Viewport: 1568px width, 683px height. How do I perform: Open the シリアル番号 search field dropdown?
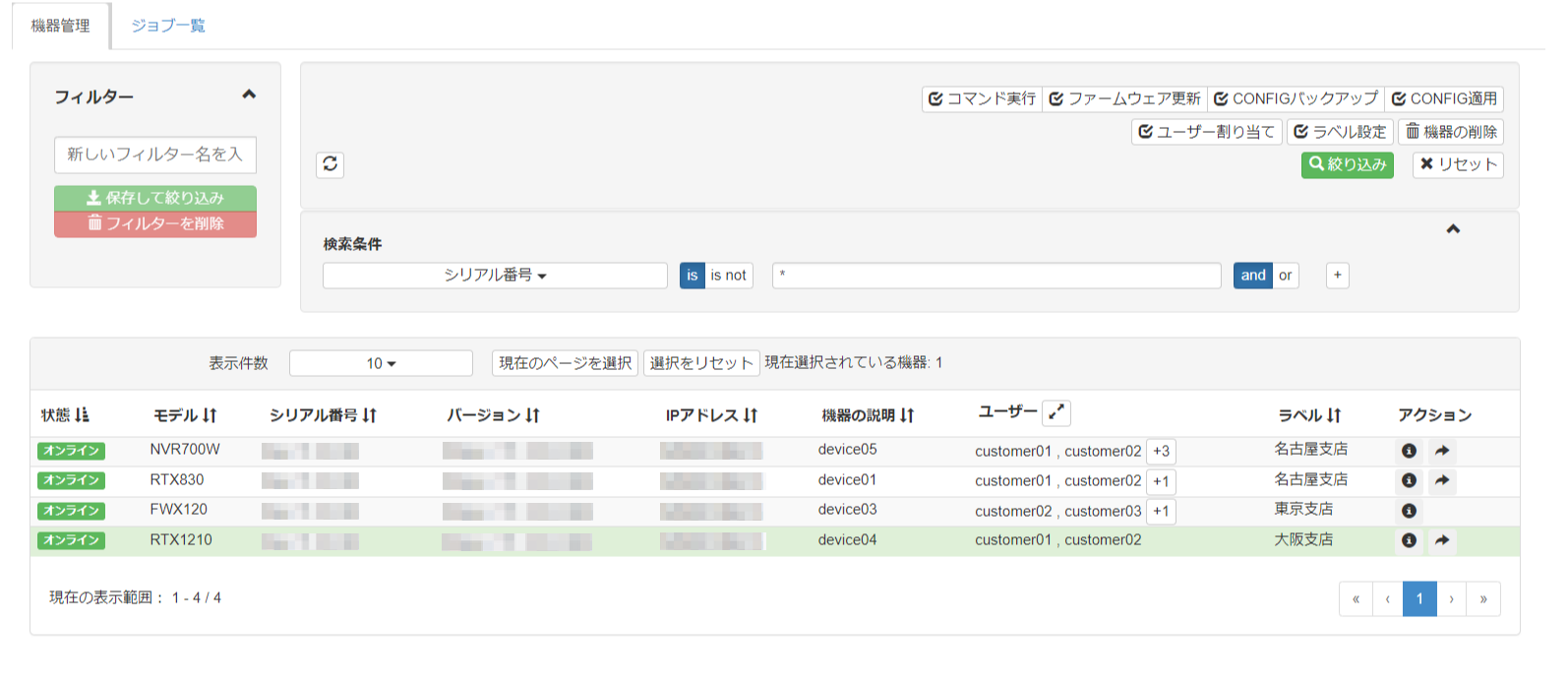(x=495, y=276)
